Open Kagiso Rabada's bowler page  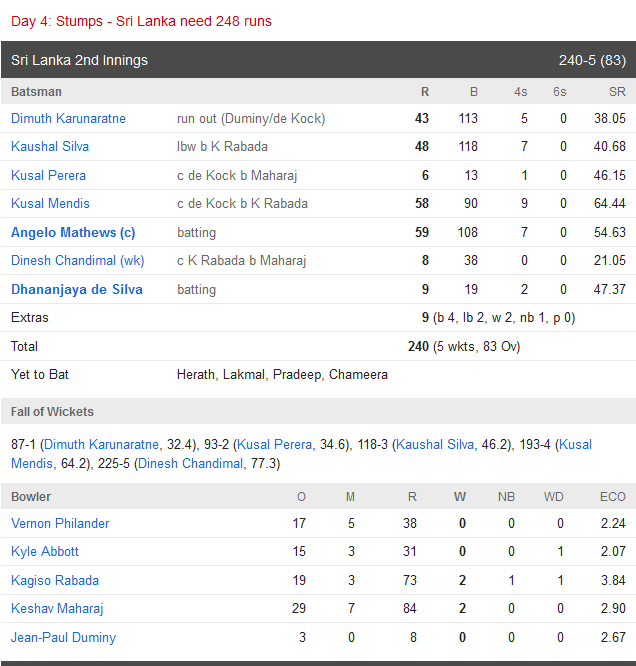[x=55, y=580]
